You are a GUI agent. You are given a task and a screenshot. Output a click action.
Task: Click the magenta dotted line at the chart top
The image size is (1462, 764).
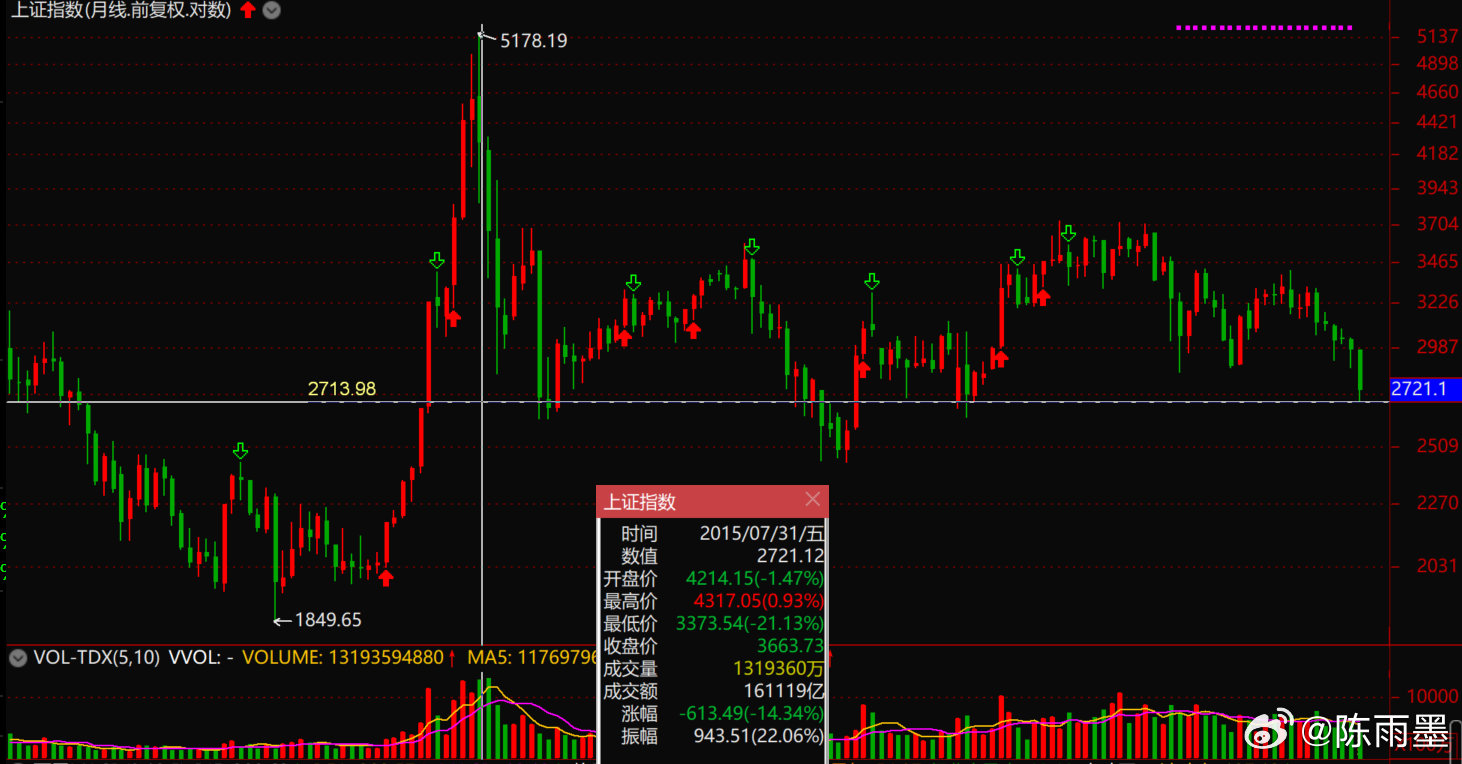pyautogui.click(x=1264, y=28)
